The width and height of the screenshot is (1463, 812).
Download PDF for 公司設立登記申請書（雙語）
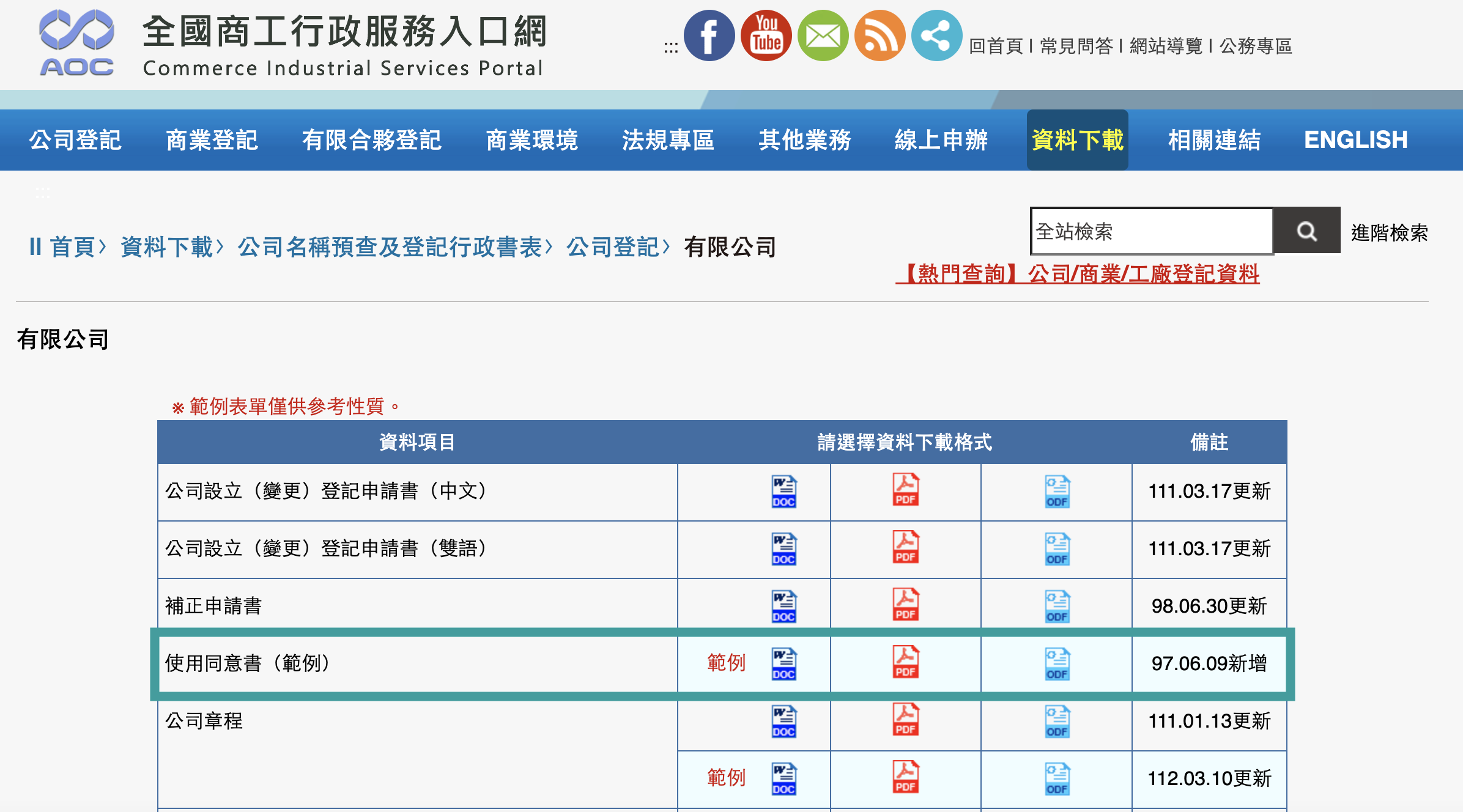coord(905,547)
